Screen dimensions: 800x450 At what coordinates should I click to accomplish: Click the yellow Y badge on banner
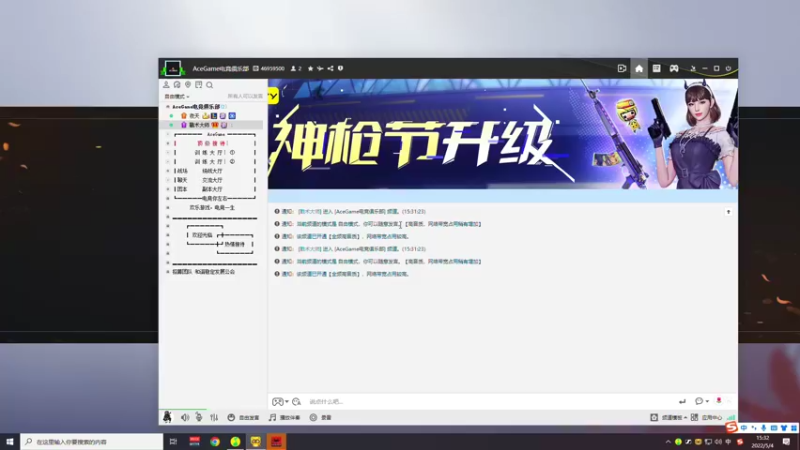[273, 95]
